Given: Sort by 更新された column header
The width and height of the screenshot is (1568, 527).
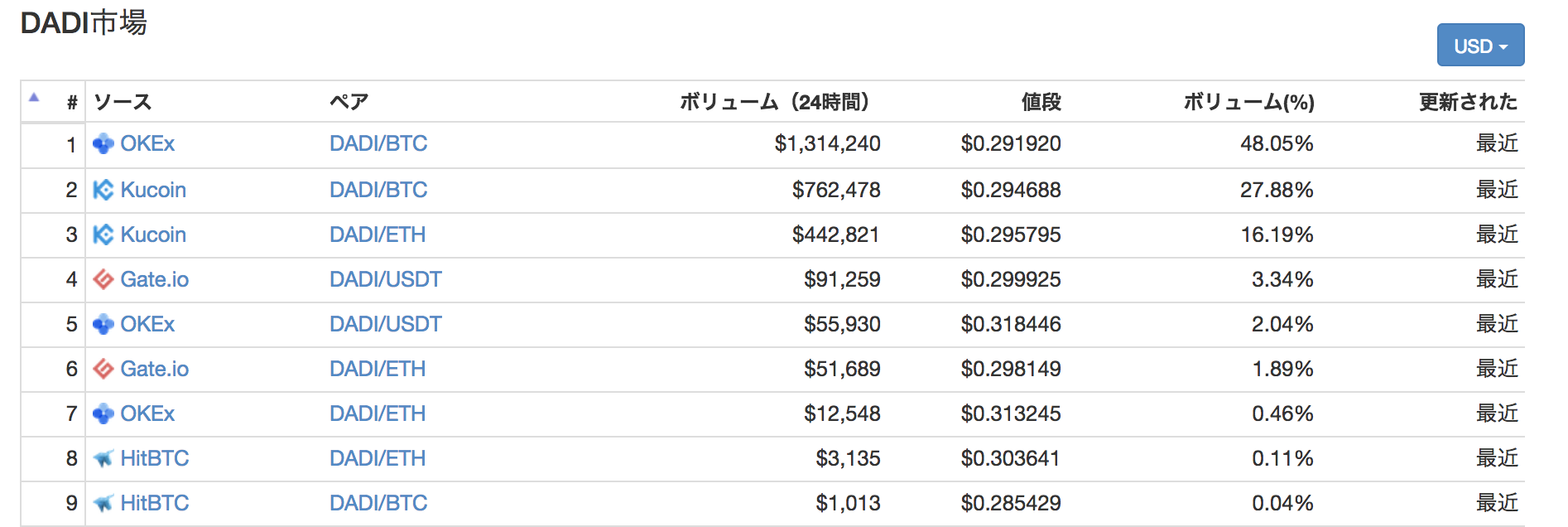Looking at the screenshot, I should pos(1468,102).
